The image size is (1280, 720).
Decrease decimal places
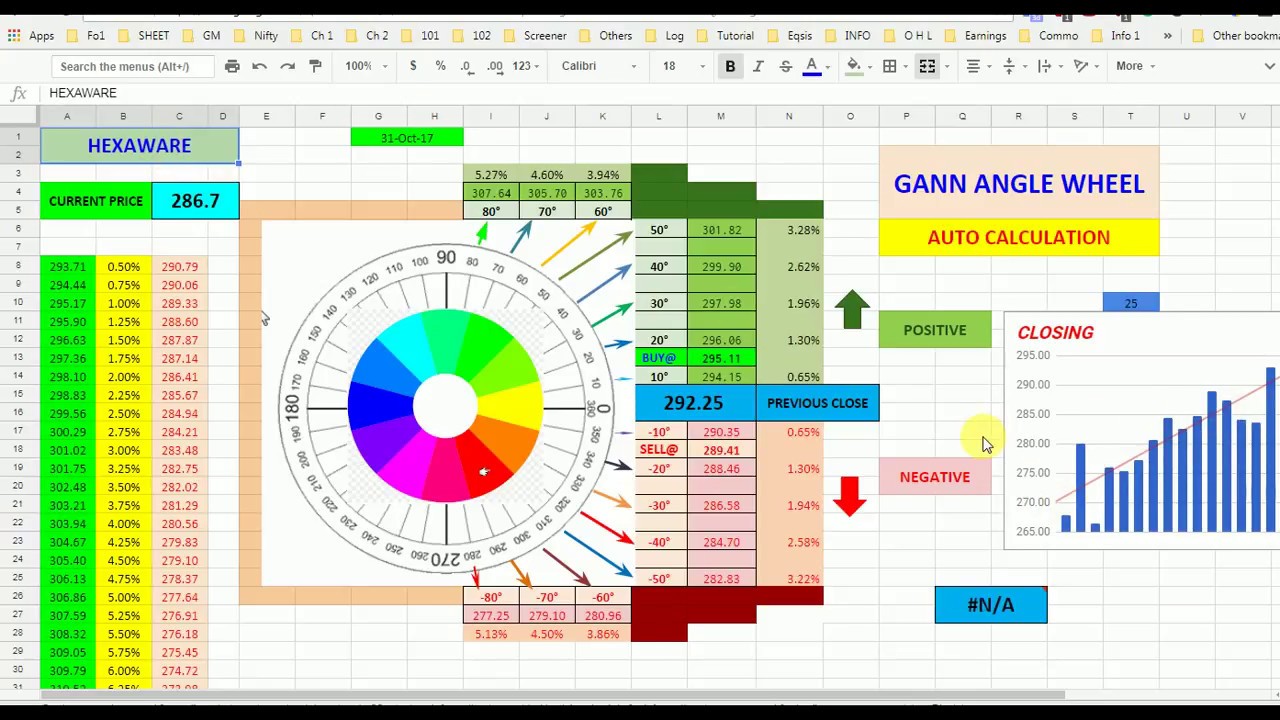(x=467, y=66)
